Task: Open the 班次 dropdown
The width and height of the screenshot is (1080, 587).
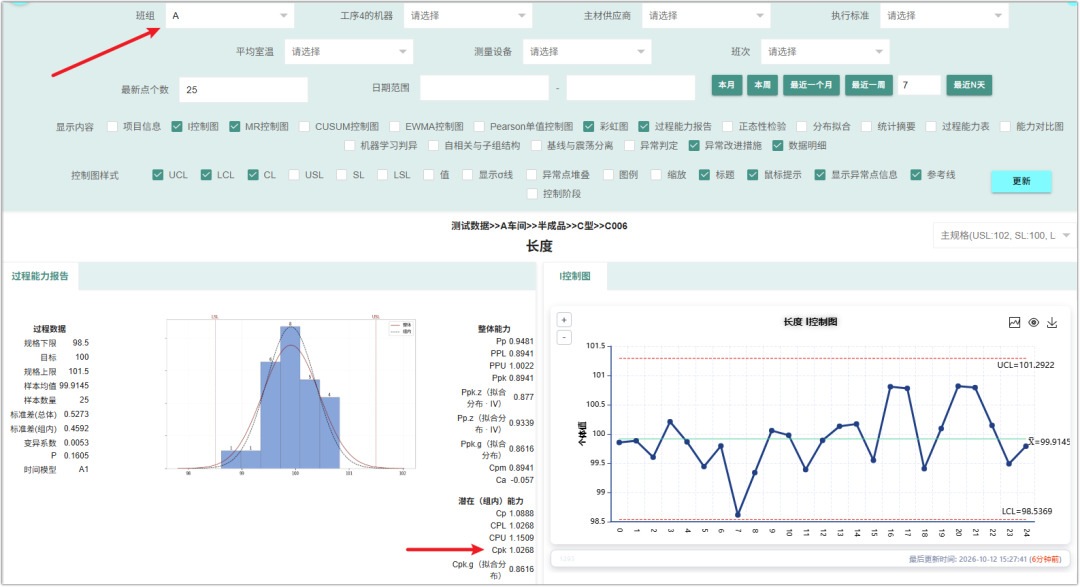Action: 825,52
